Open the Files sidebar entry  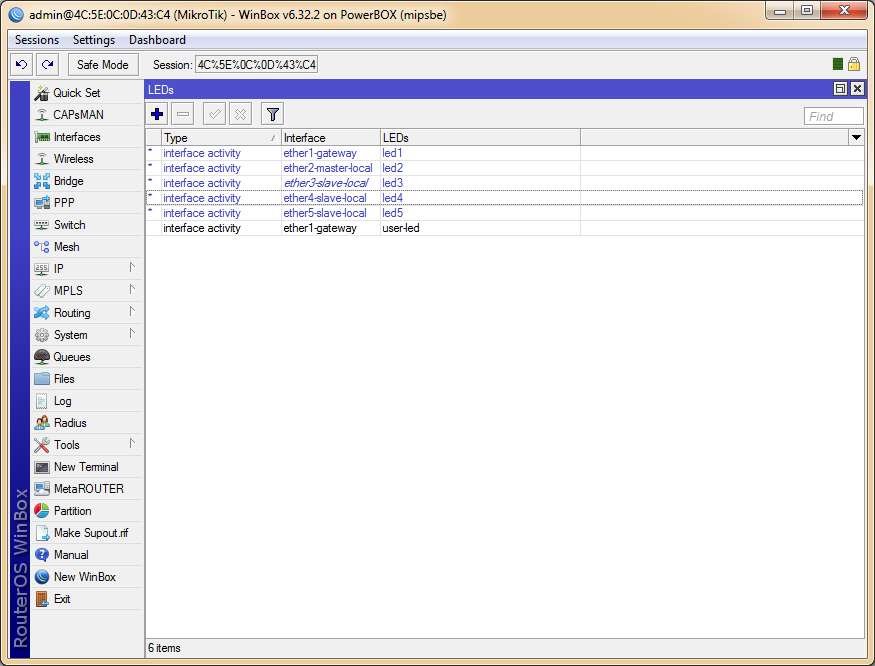click(64, 379)
